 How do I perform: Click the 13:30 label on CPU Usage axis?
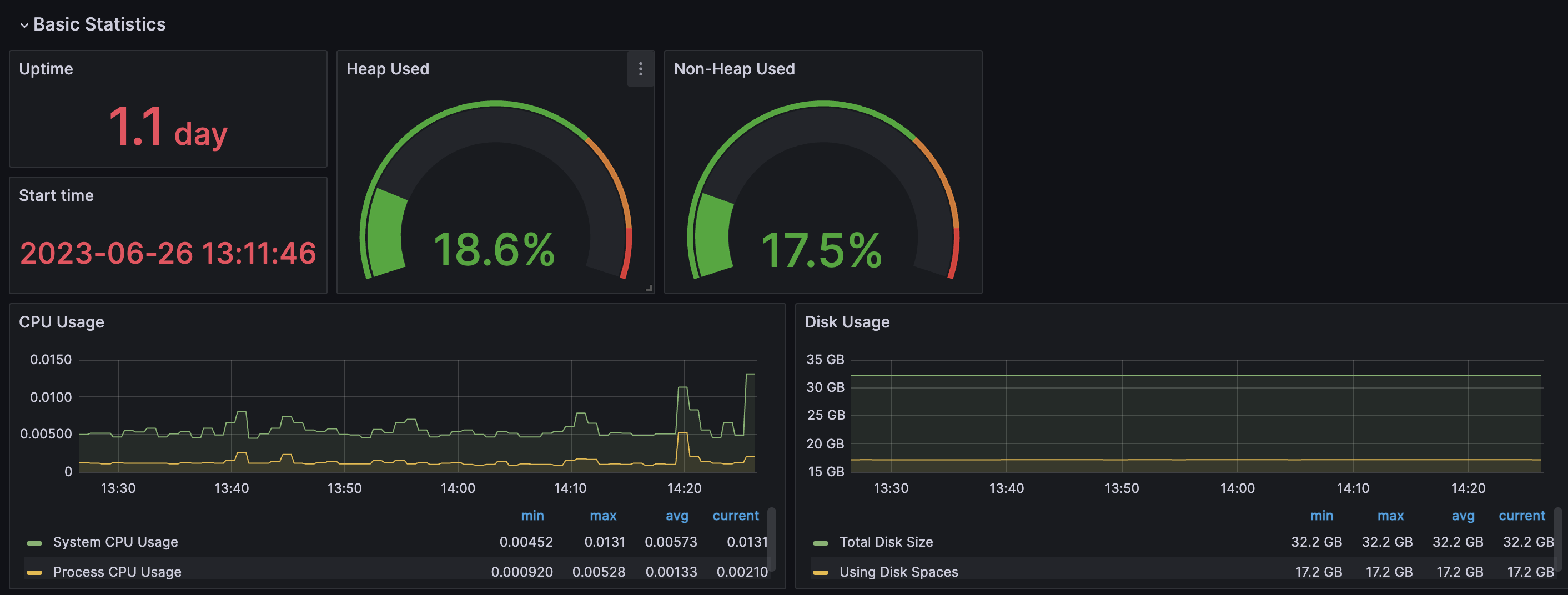pos(118,488)
